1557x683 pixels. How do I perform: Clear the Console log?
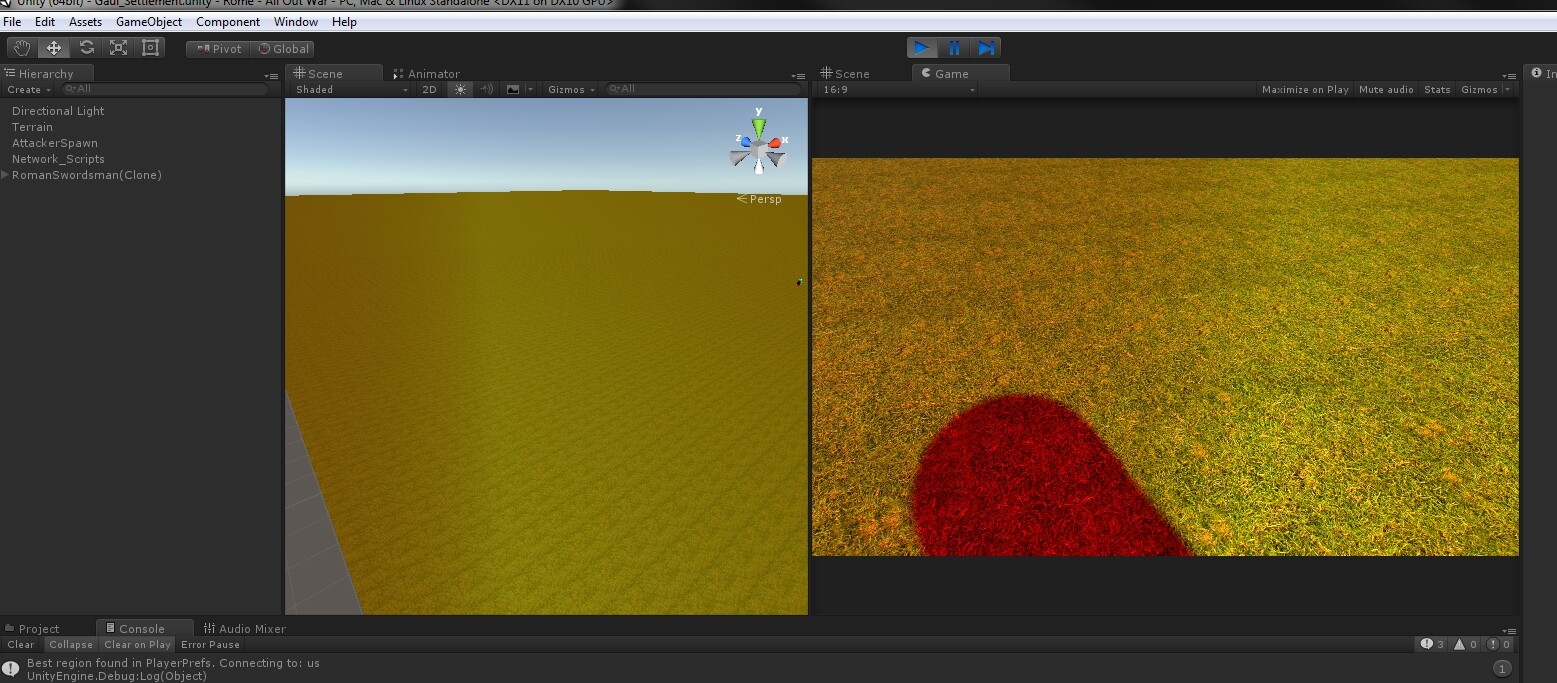pos(20,644)
